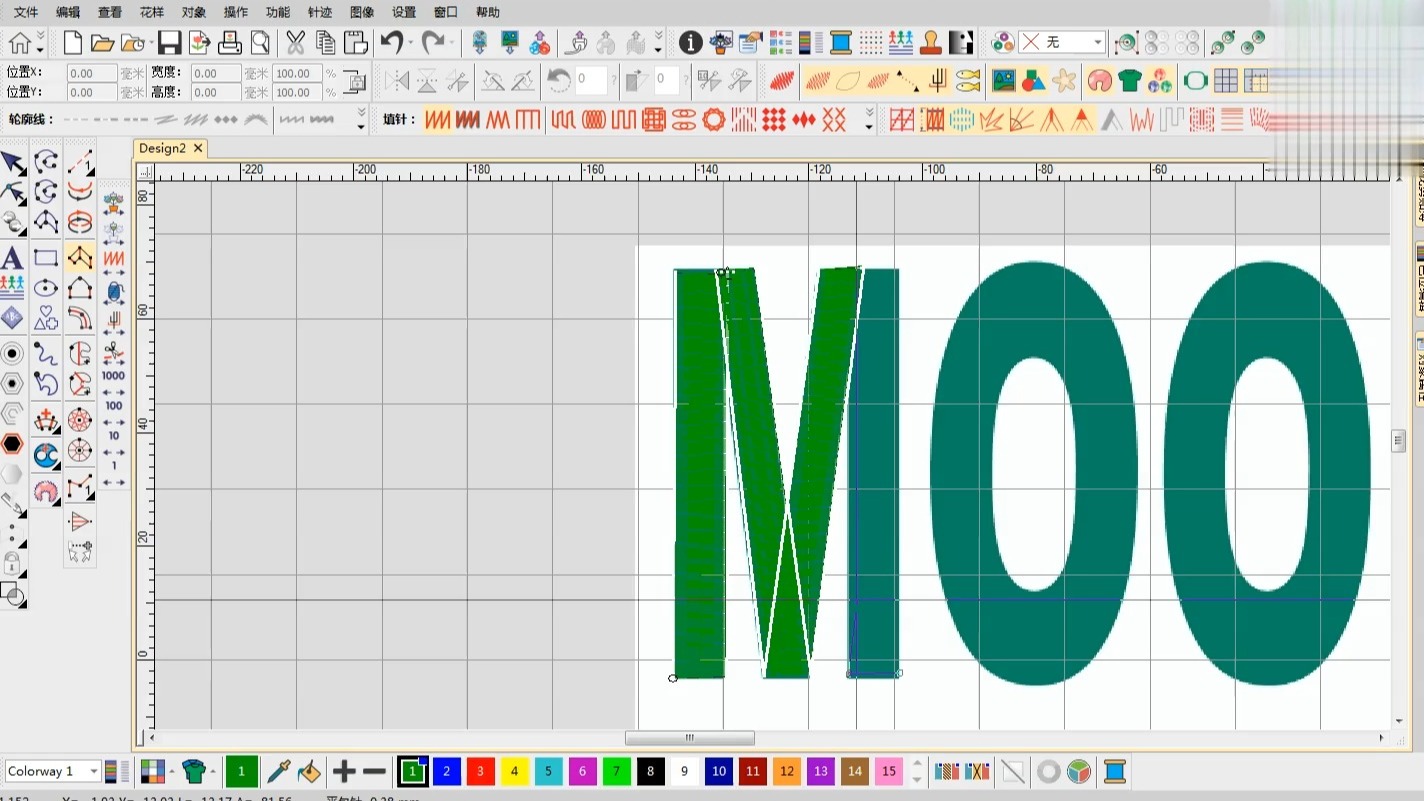Open the 无 pattern combo box
This screenshot has width=1424, height=801.
click(x=1061, y=42)
